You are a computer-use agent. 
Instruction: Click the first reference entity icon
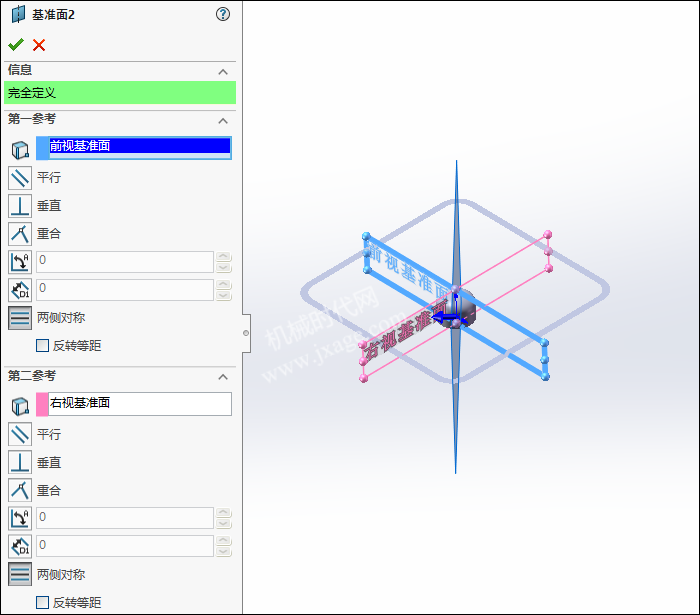pyautogui.click(x=20, y=150)
